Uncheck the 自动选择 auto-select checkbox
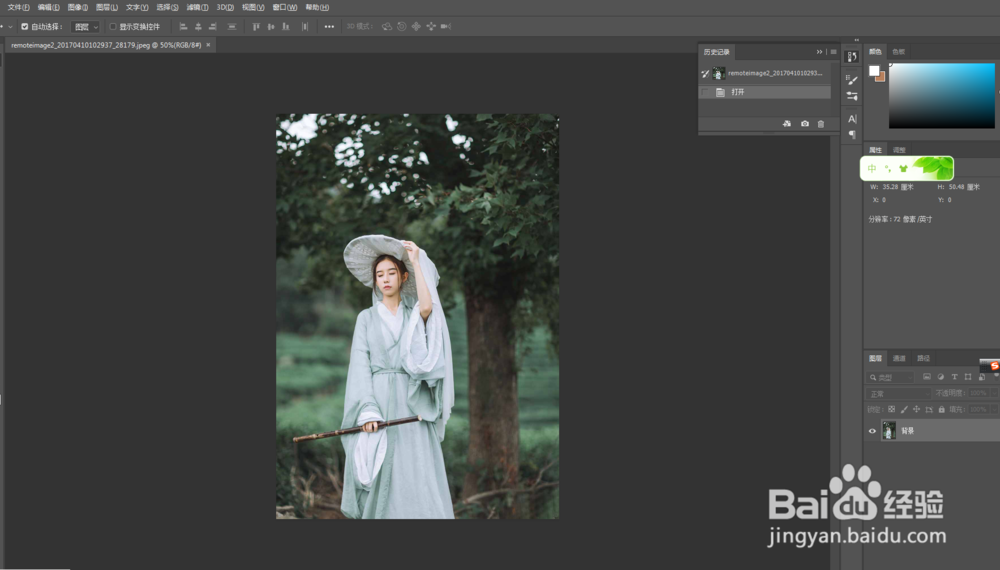This screenshot has width=1000, height=570. [25, 27]
